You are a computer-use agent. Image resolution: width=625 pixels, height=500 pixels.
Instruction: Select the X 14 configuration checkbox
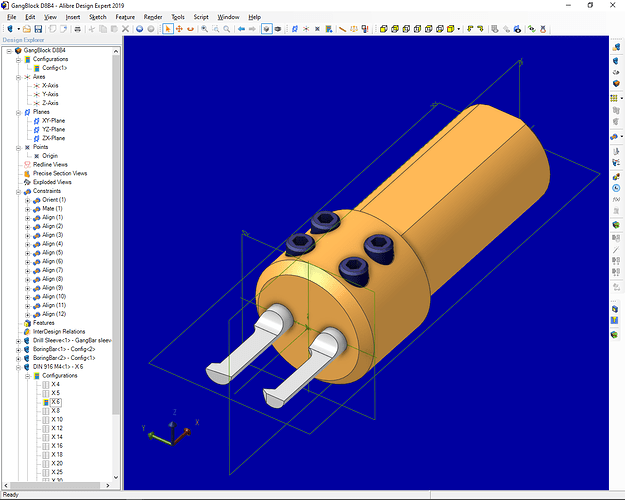pyautogui.click(x=46, y=437)
